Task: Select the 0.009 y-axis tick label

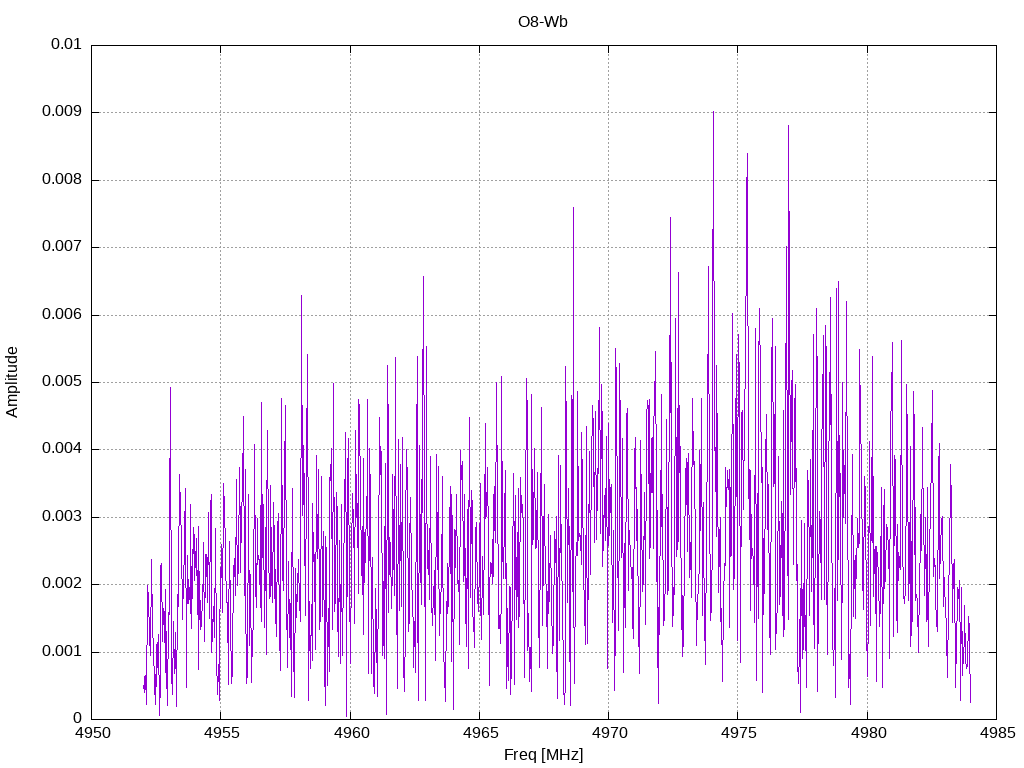Action: (x=62, y=112)
